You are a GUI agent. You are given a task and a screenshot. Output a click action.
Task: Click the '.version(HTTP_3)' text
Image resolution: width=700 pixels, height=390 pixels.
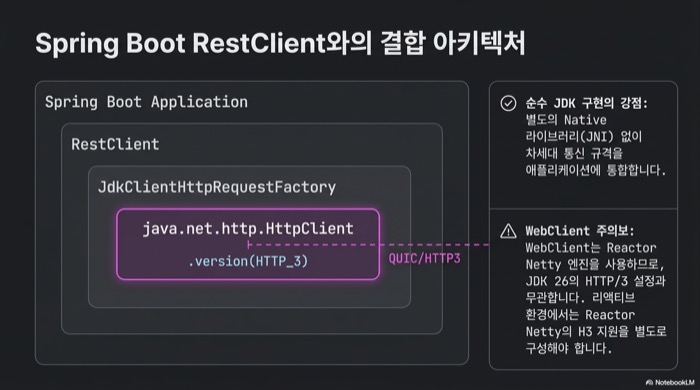pos(248,261)
